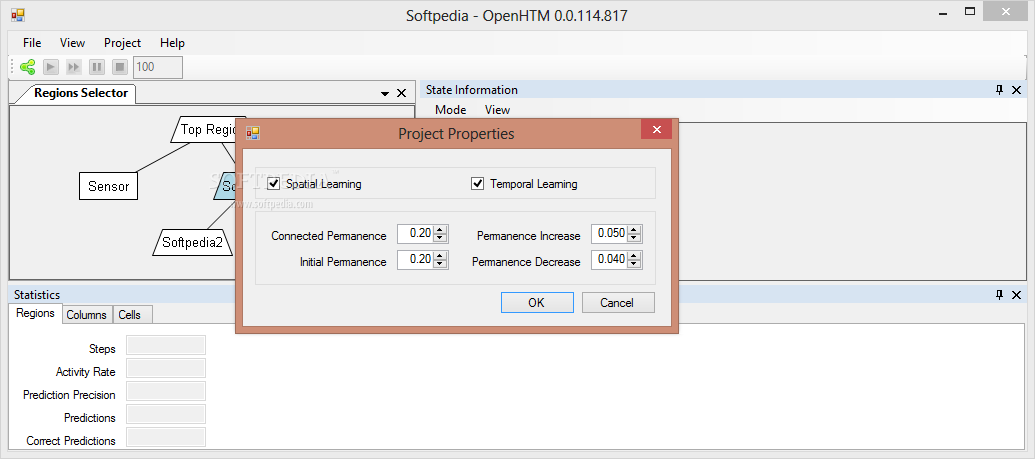Open the State Information View menu
This screenshot has height=459, width=1035.
point(498,110)
